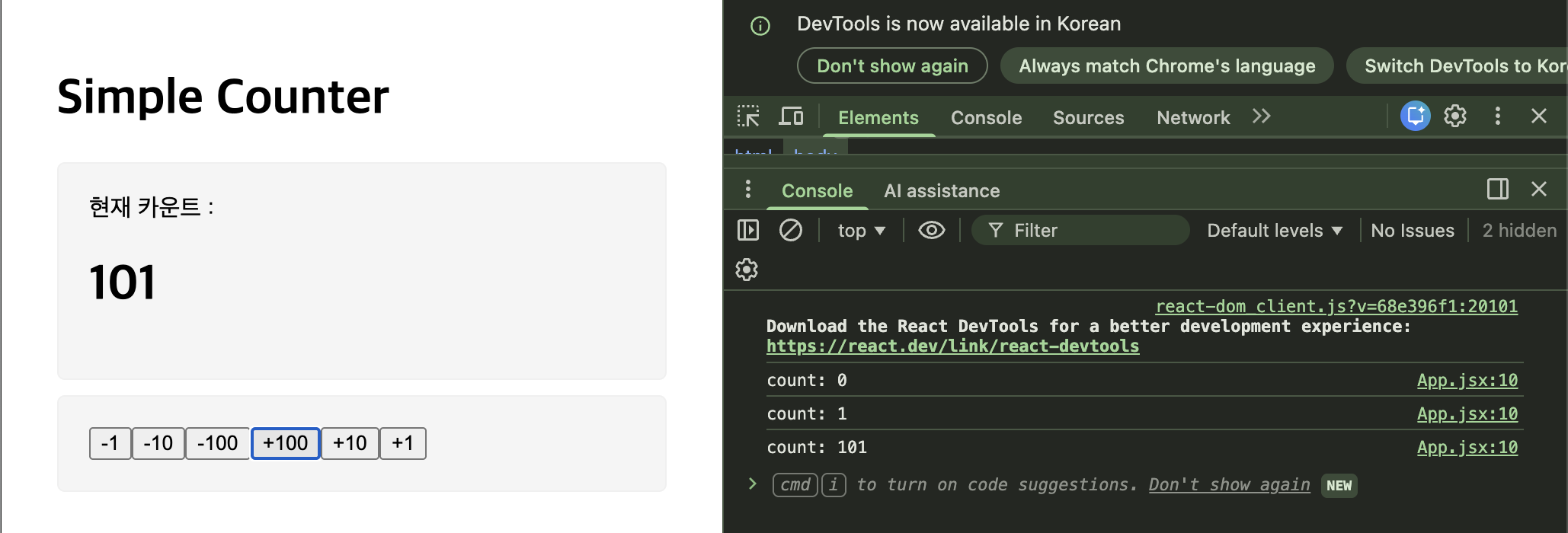This screenshot has height=533, width=1568.
Task: Click the blue AI assistance icon
Action: pos(1415,116)
